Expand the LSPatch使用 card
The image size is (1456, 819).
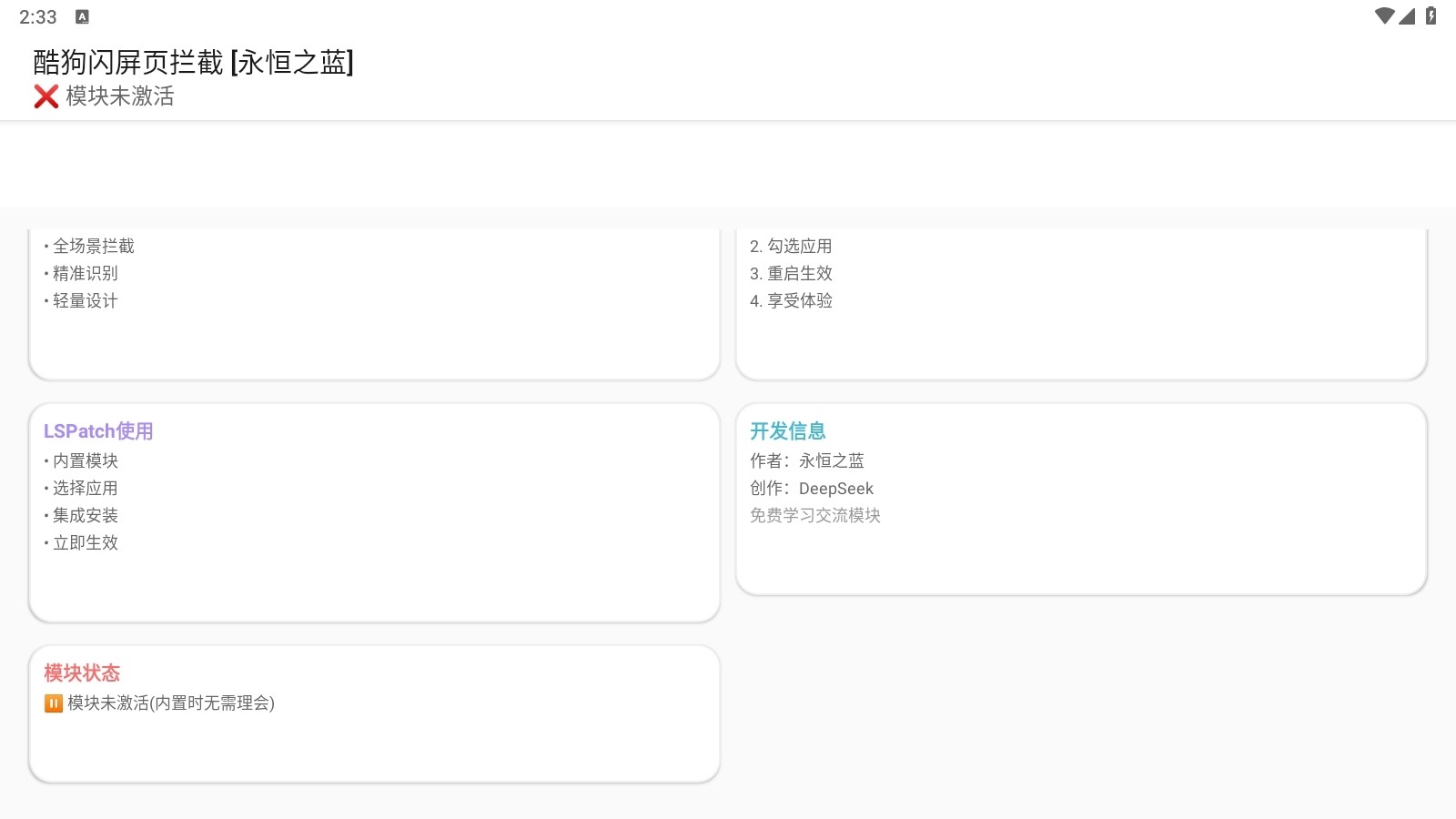99,431
